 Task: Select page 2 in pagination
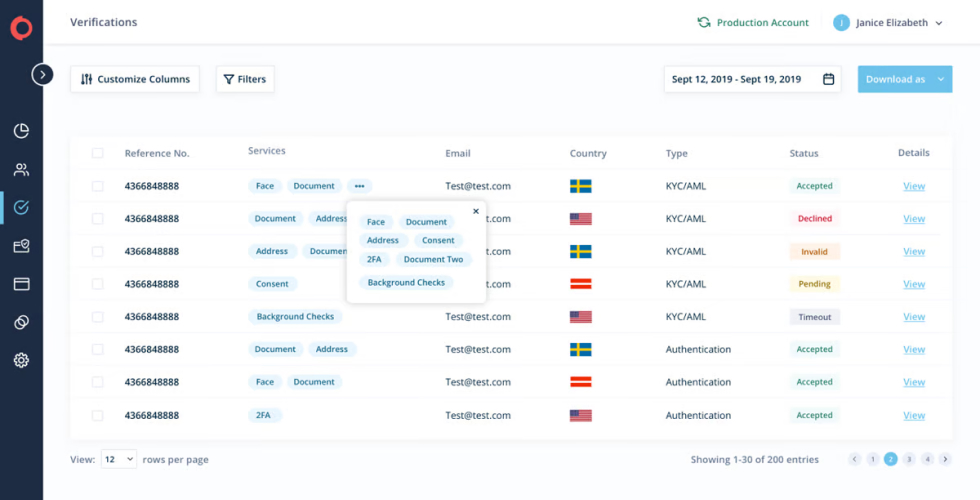tap(891, 459)
